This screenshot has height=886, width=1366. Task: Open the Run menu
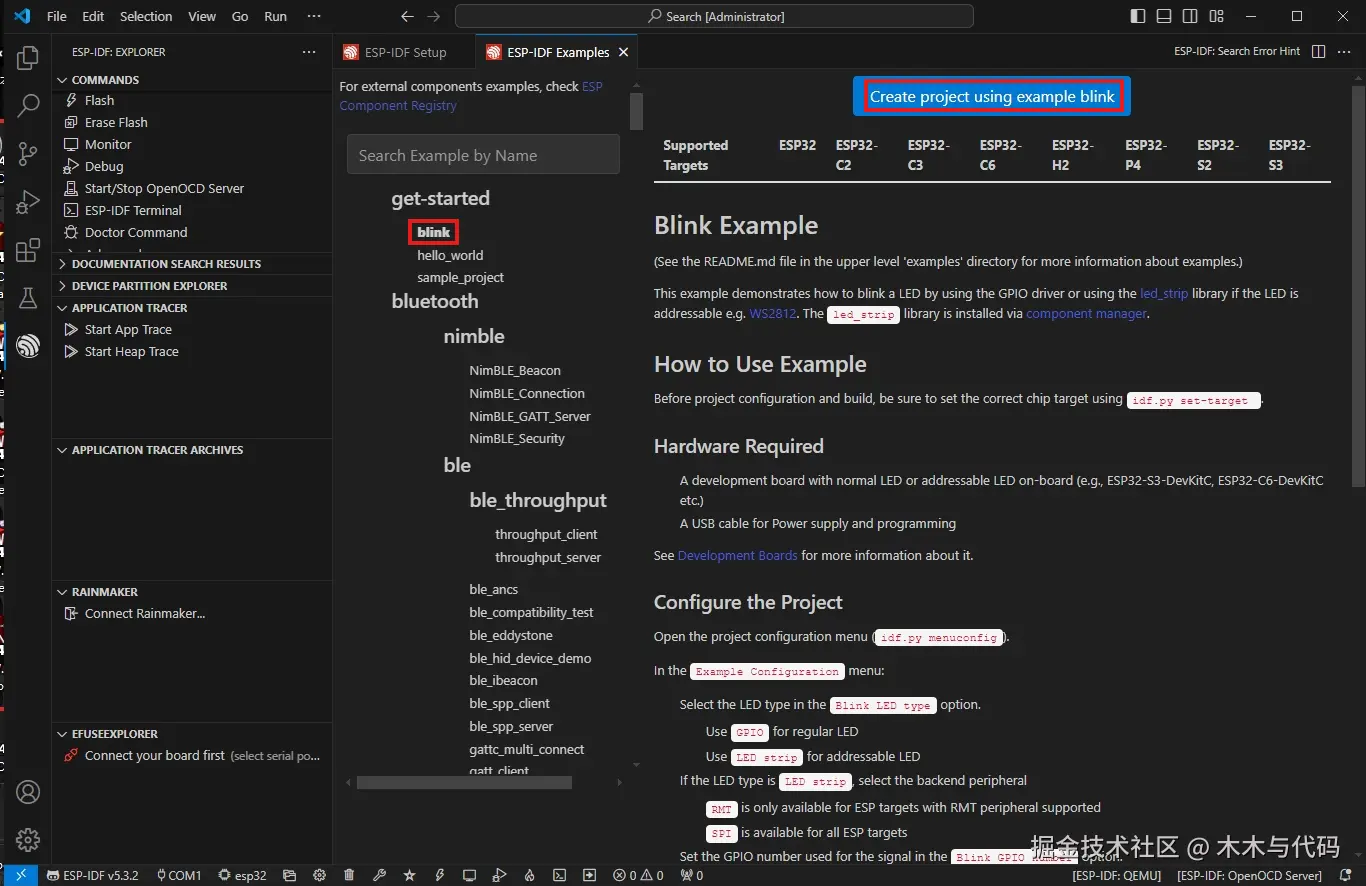click(x=275, y=16)
